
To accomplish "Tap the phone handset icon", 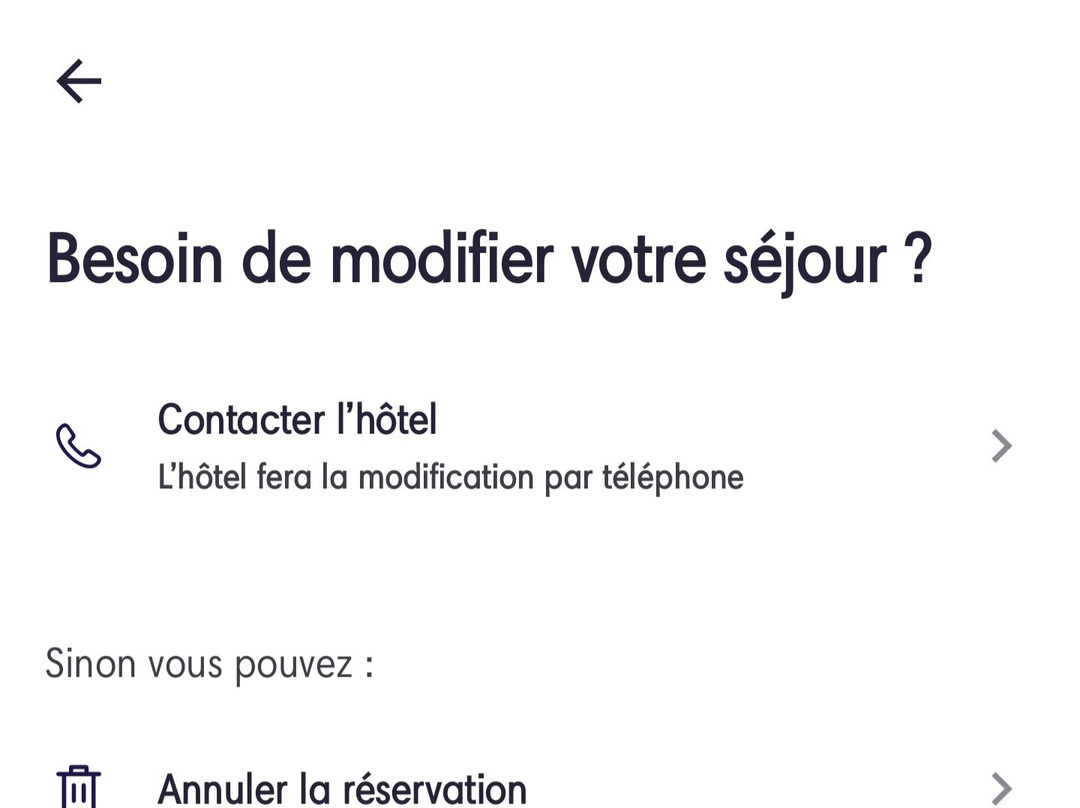I will click(78, 446).
